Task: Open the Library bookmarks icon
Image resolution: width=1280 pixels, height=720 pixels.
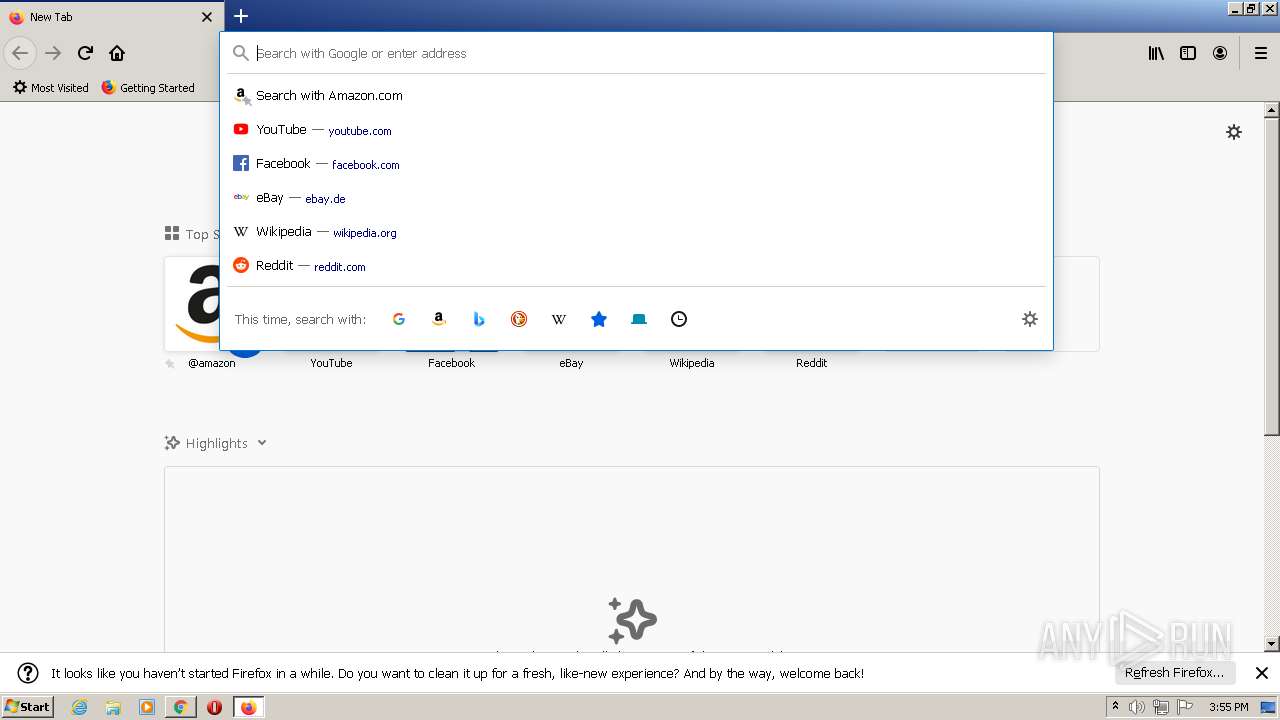Action: (x=1156, y=53)
